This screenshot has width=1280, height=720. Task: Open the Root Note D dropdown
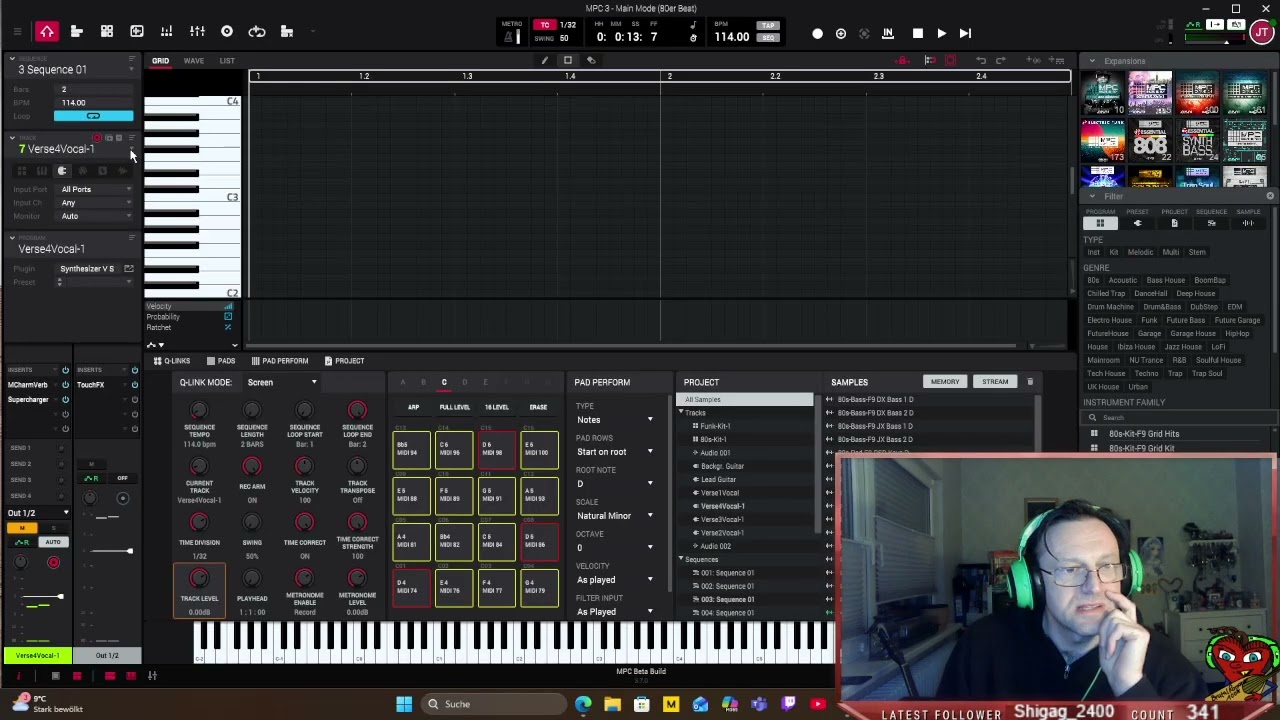click(x=614, y=484)
